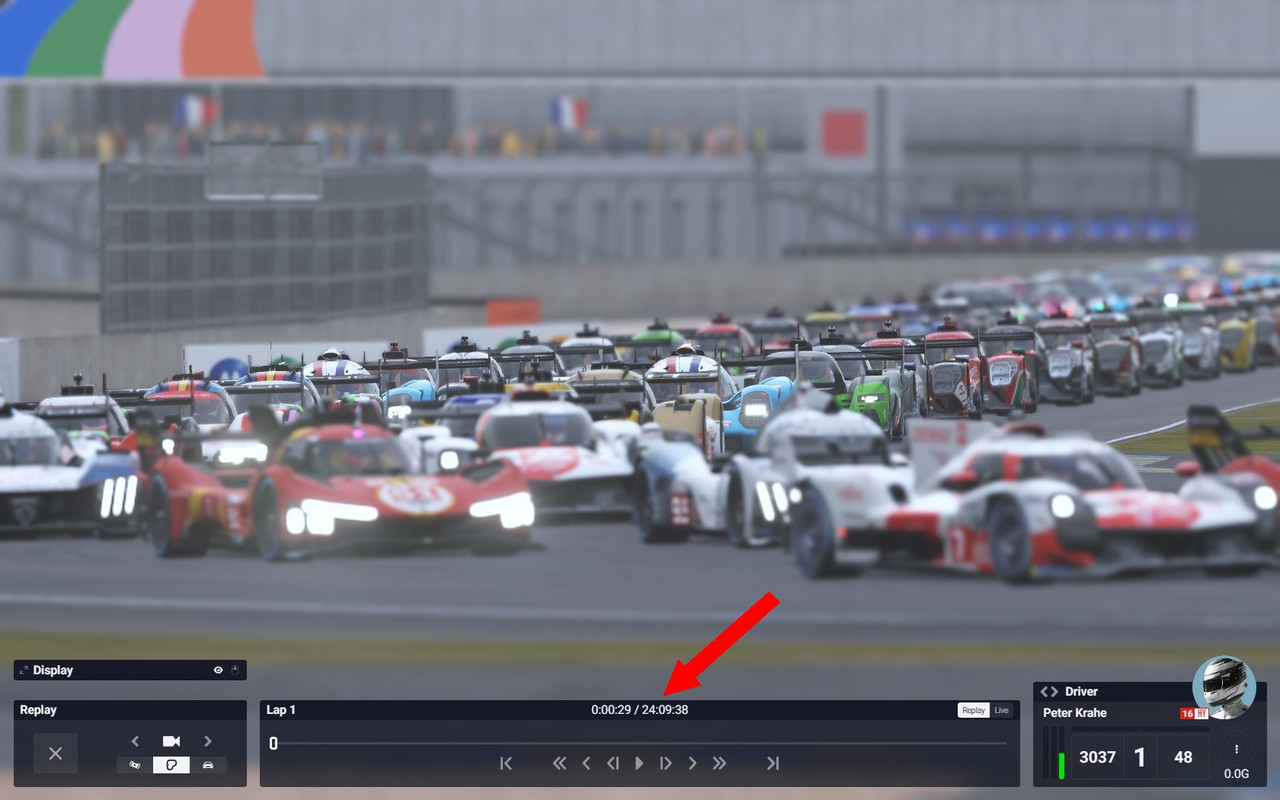
Task: Play forward slowly with single chevron
Action: (692, 763)
